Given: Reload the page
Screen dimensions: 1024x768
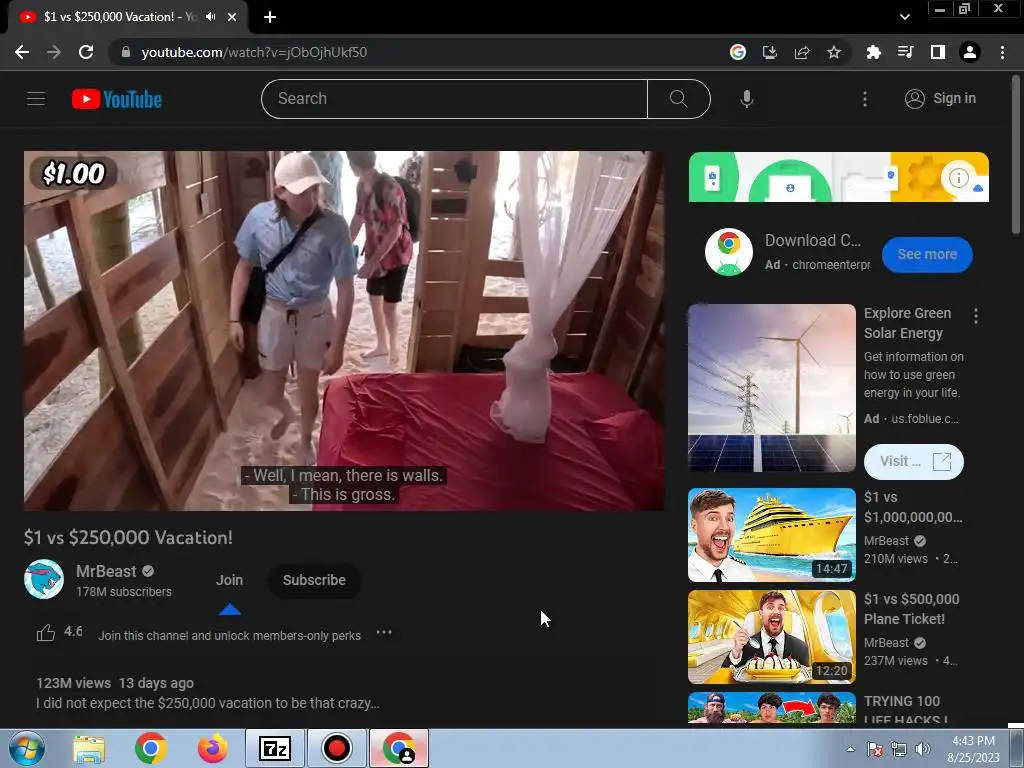Looking at the screenshot, I should (86, 52).
